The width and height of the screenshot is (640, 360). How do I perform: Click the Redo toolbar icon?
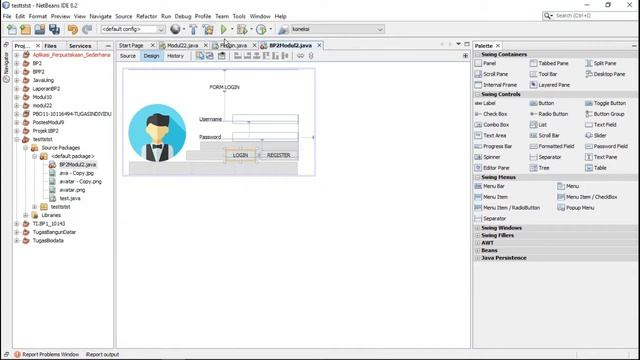(x=87, y=29)
